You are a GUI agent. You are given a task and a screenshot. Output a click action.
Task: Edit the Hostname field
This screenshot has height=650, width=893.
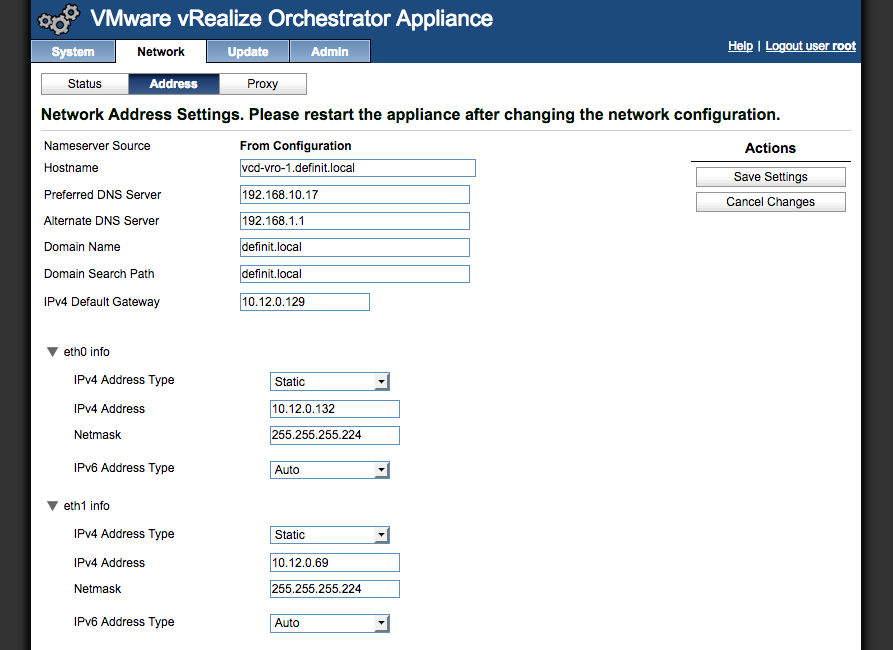click(x=358, y=168)
